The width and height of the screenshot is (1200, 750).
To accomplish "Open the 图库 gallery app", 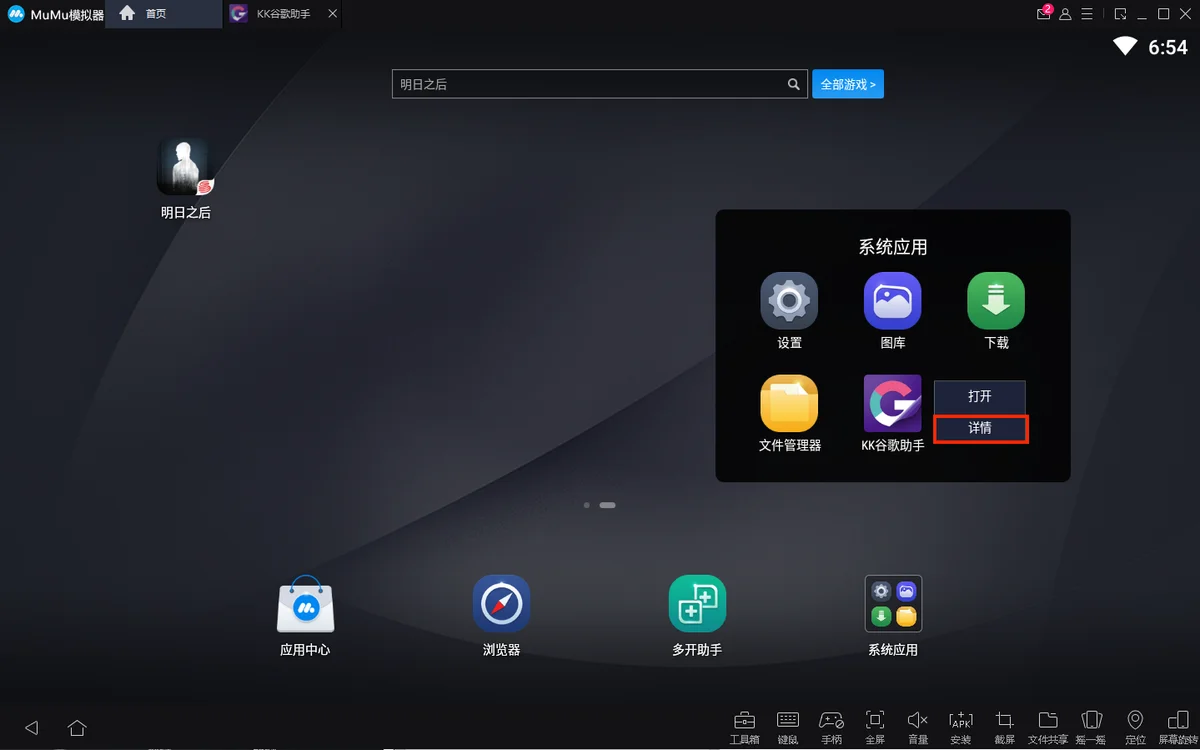I will pos(892,301).
